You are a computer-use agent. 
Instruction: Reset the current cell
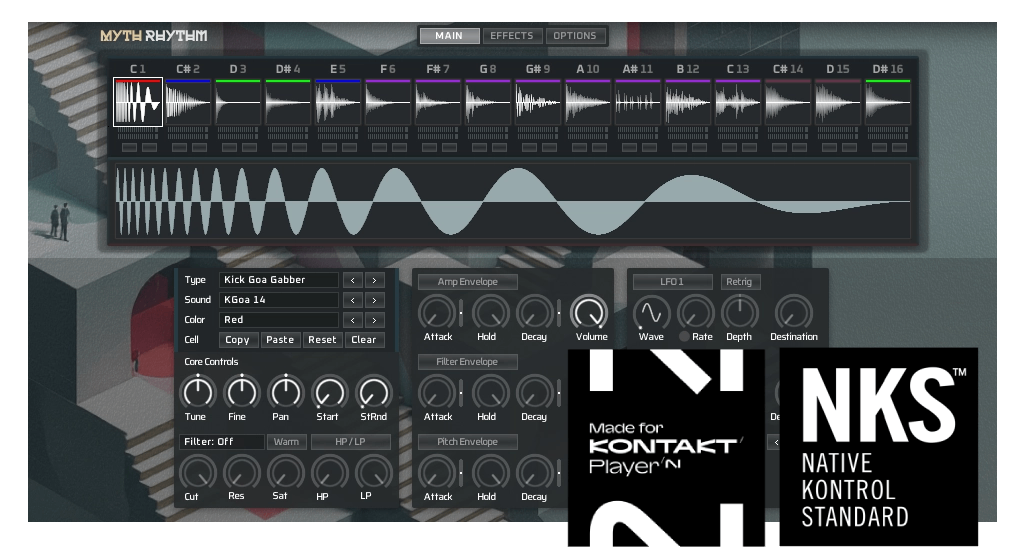click(x=322, y=340)
